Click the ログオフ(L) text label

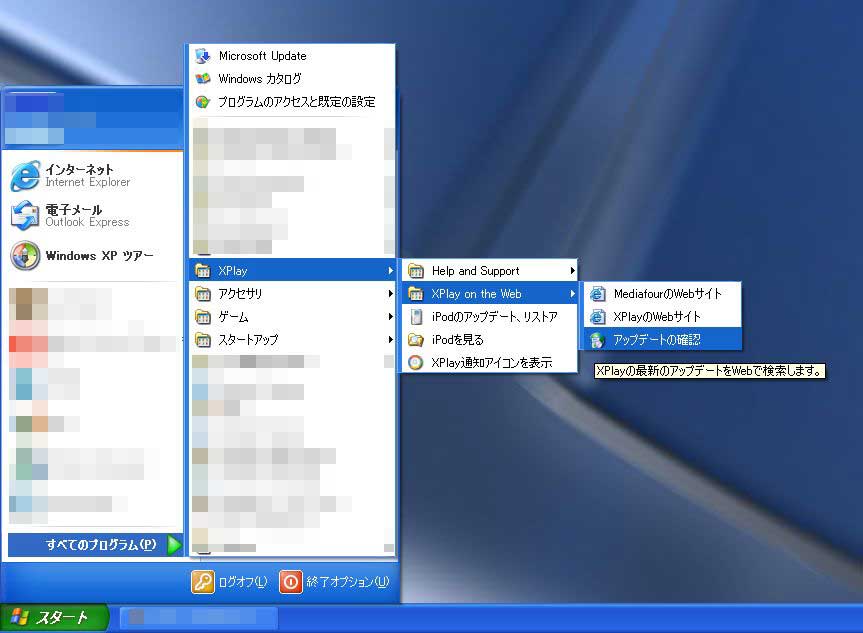tap(243, 582)
